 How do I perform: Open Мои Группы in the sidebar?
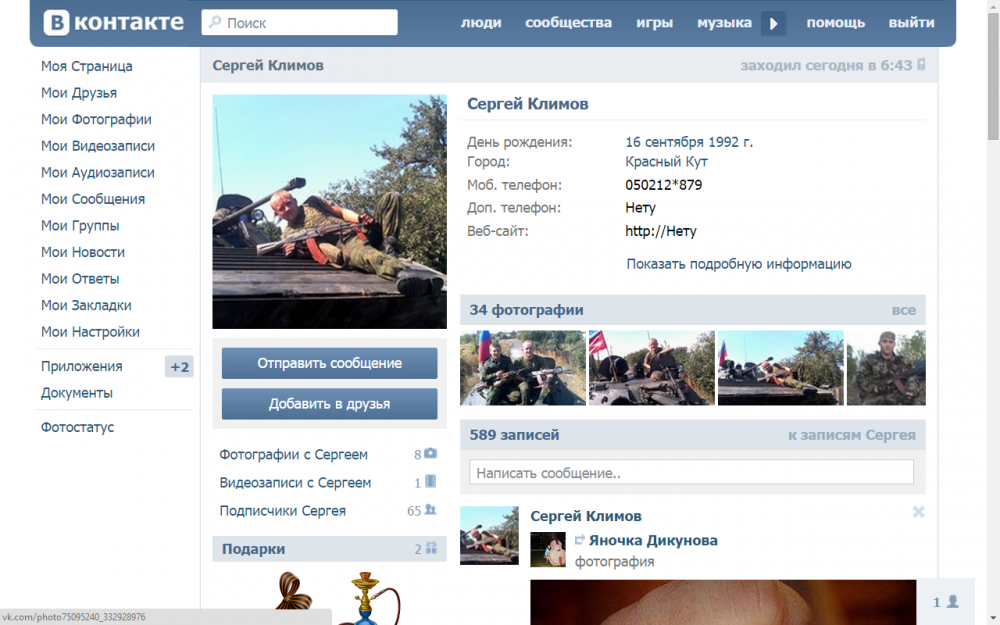pos(80,226)
